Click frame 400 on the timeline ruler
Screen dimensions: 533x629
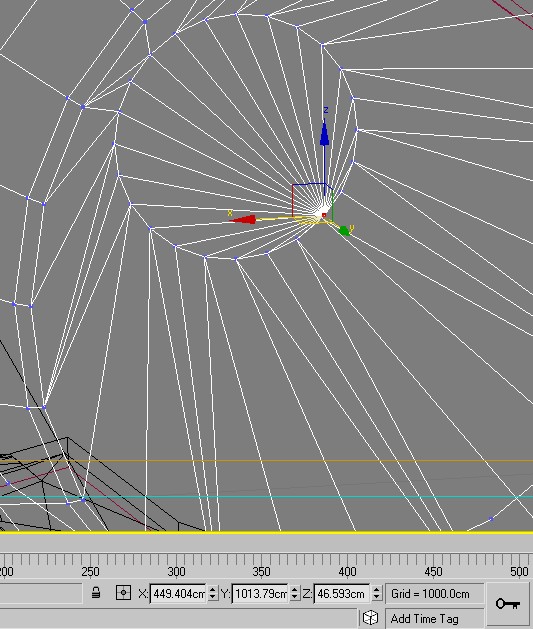tap(347, 571)
